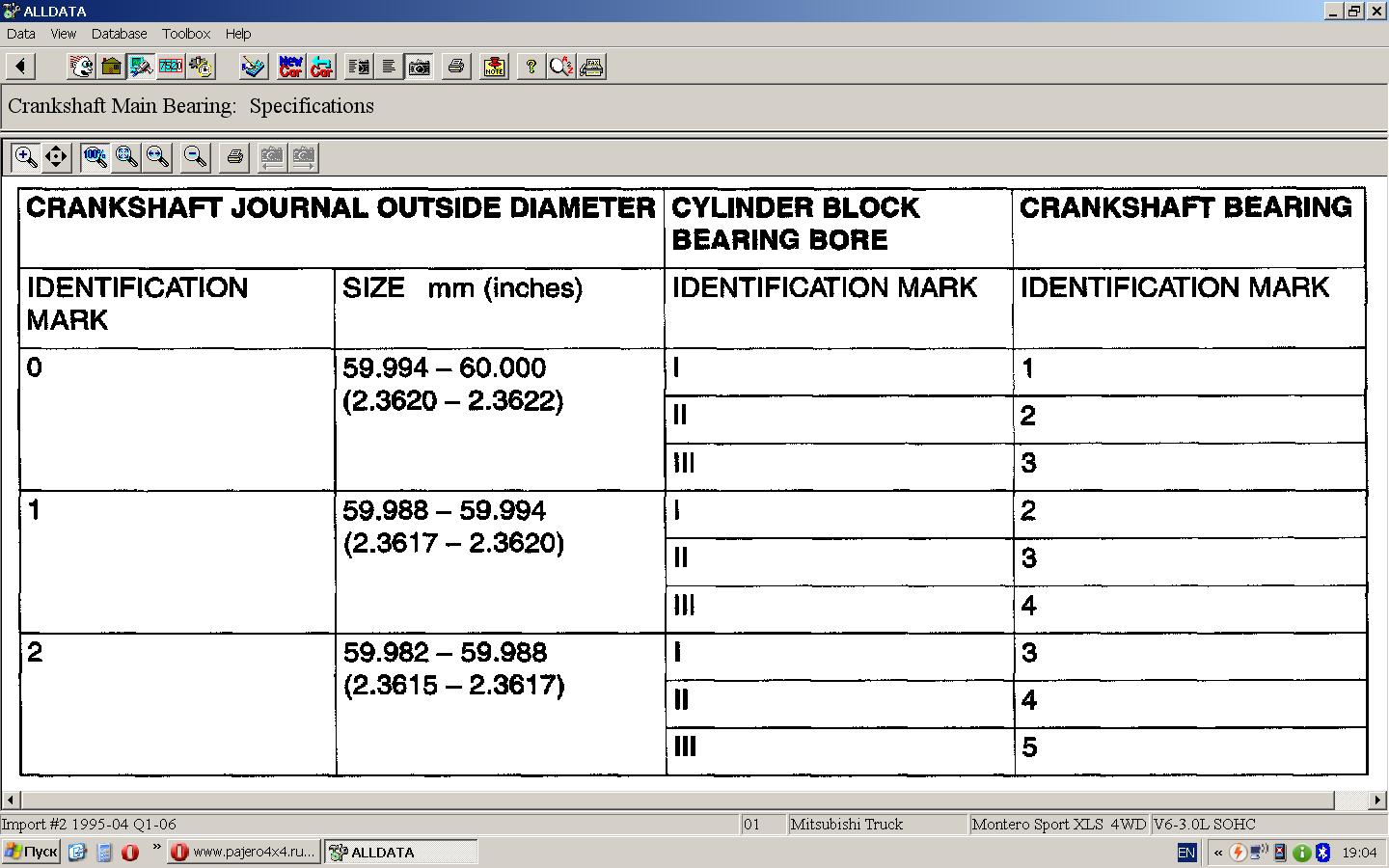This screenshot has height=868, width=1389.
Task: Switch to www.pajero4x4.ru taskbar window
Action: pyautogui.click(x=243, y=853)
